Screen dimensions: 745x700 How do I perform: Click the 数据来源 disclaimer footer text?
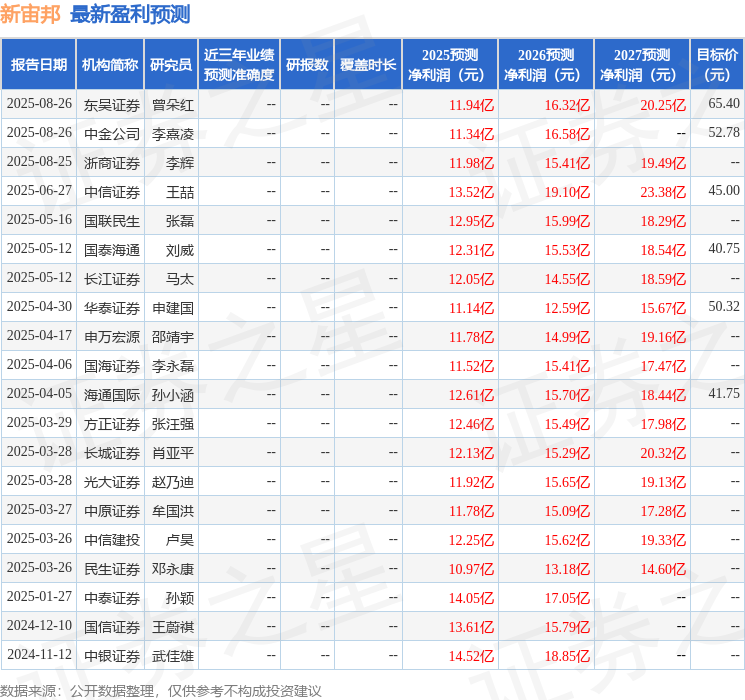(161, 690)
